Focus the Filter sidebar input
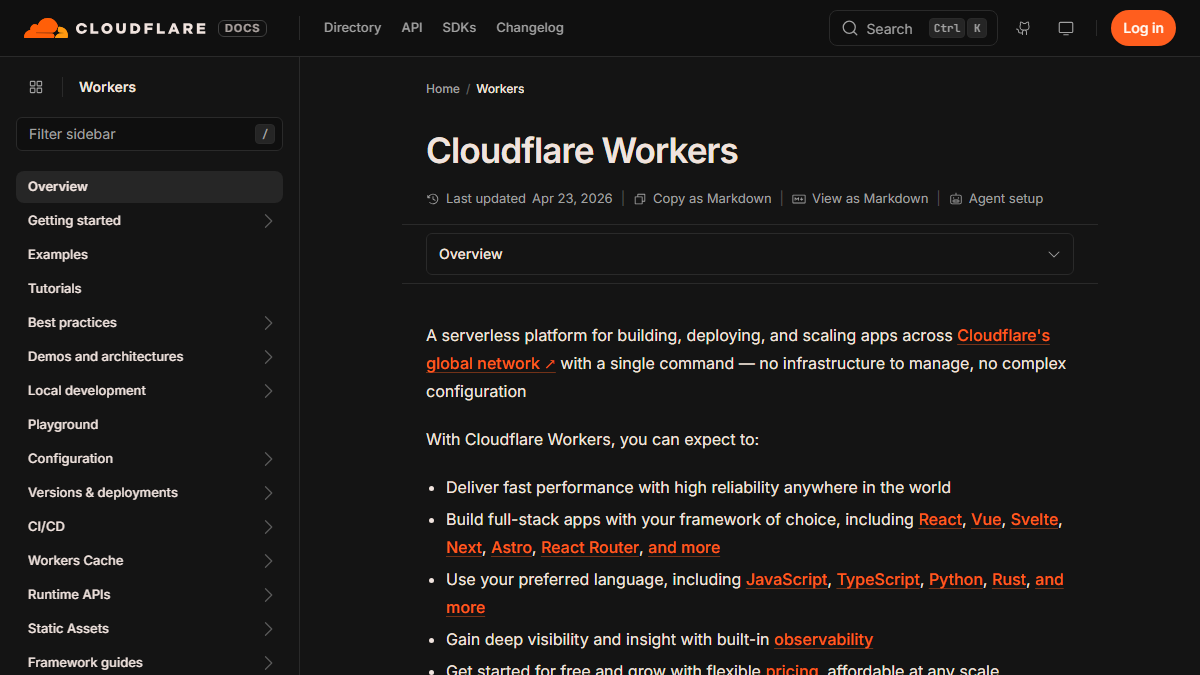Screen dimensions: 1200x675 (x=149, y=134)
